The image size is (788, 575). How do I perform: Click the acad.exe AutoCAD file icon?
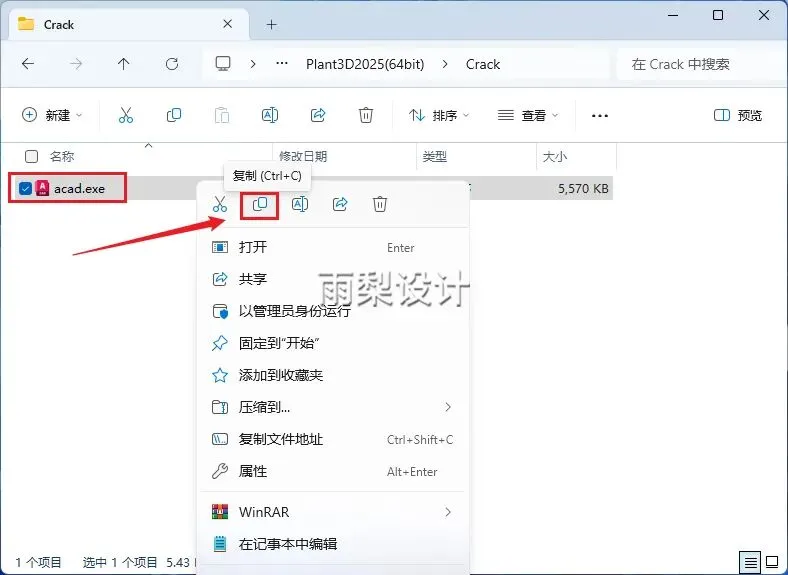tap(43, 188)
